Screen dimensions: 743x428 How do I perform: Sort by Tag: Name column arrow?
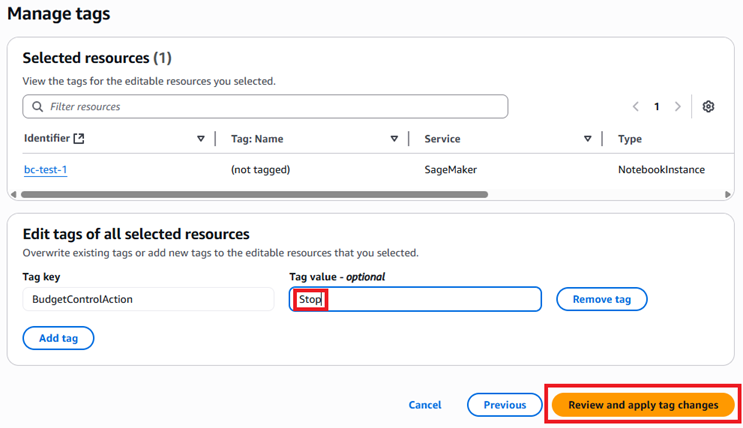[394, 139]
